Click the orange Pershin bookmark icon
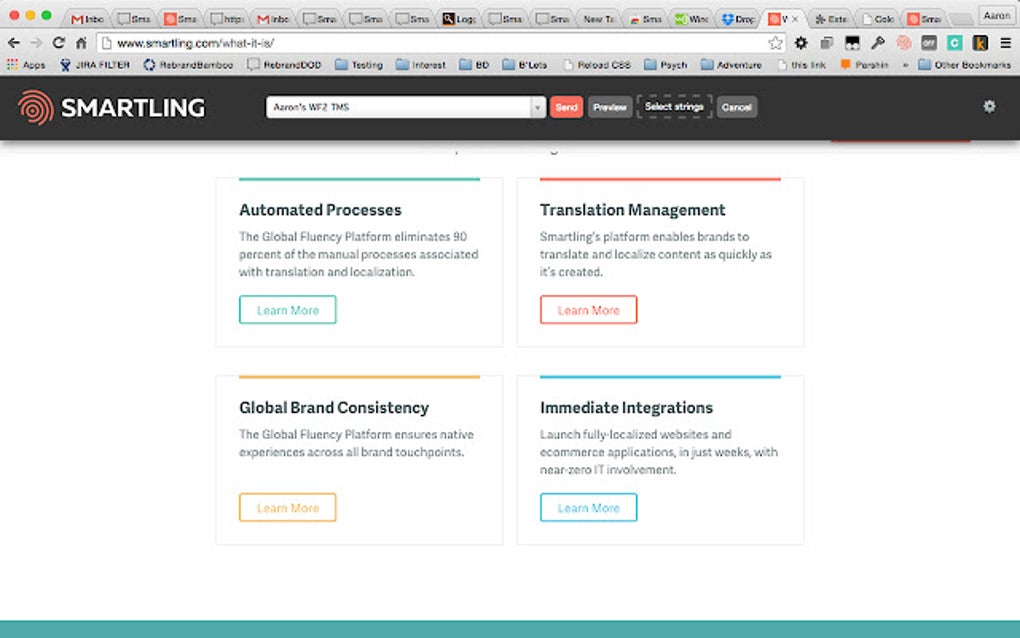 (845, 64)
